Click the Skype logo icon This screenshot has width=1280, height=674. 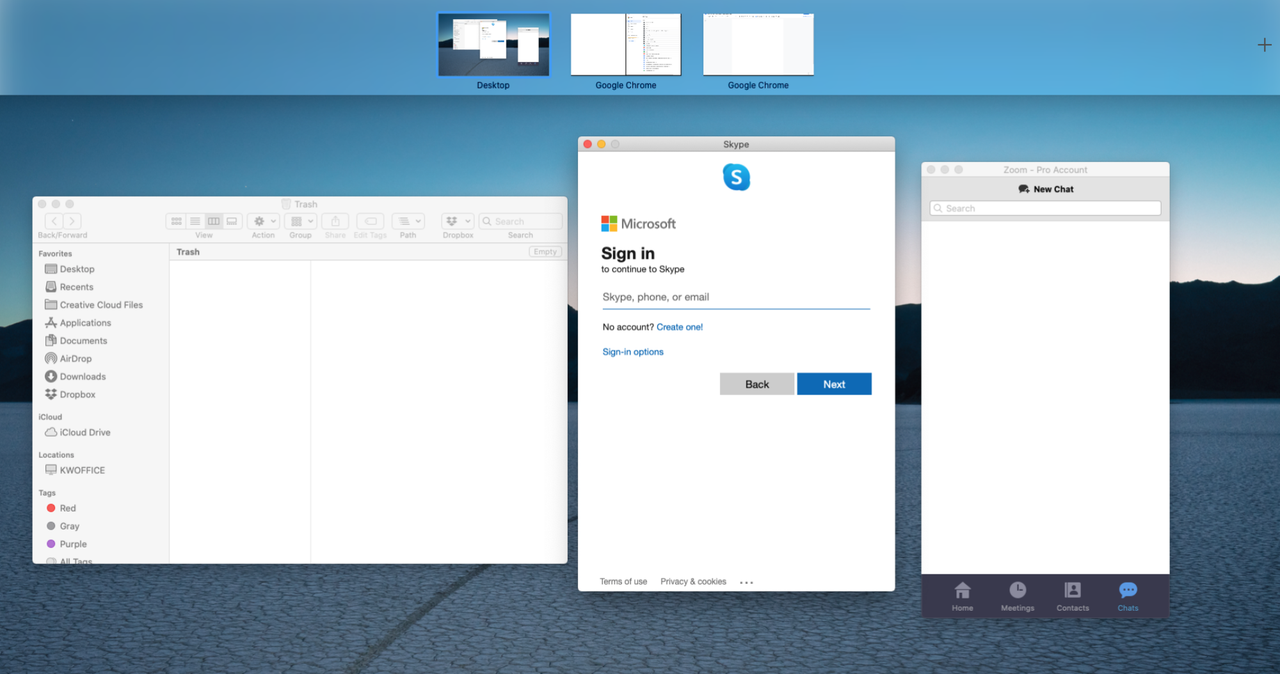(x=736, y=177)
